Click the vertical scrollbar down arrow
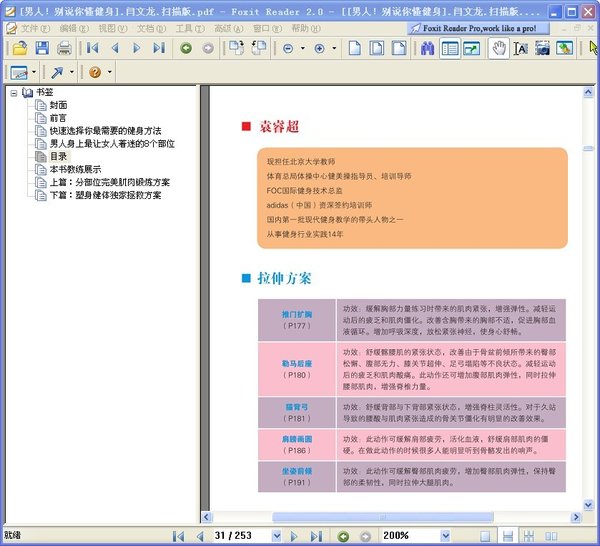600x546 pixels. point(588,505)
